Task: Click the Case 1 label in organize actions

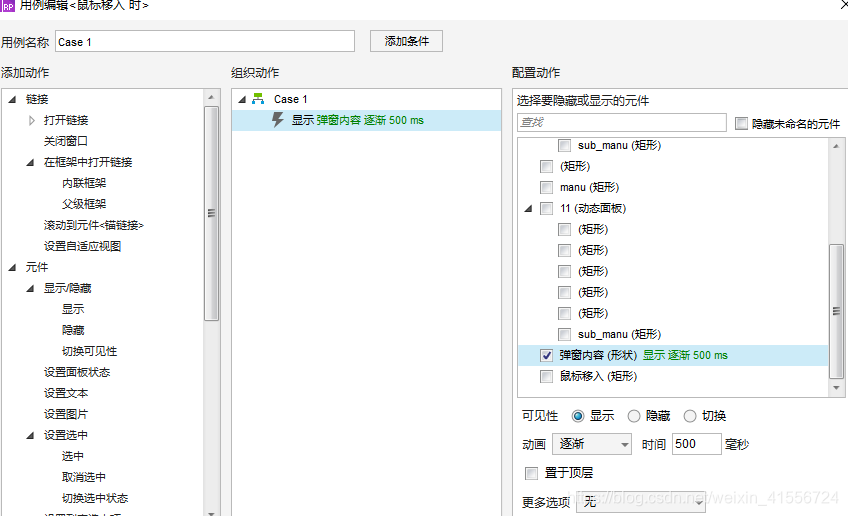Action: [290, 99]
